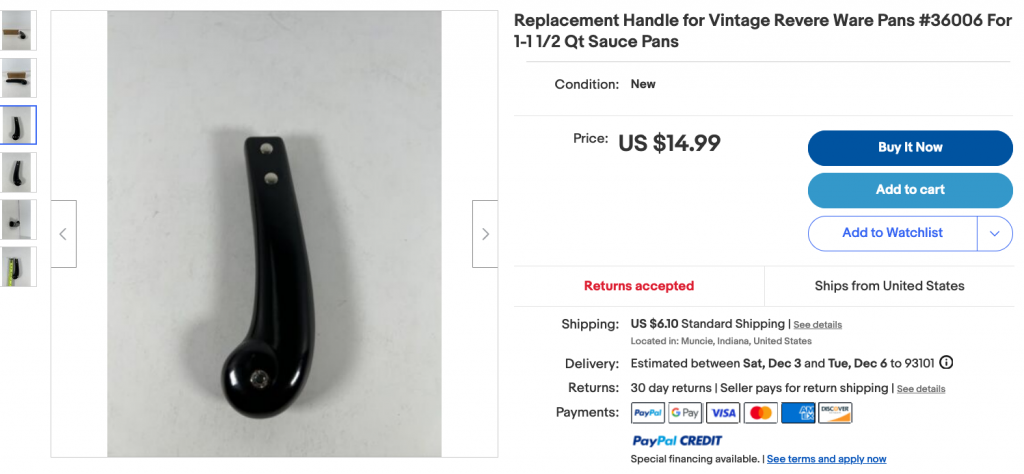Click the delivery info circle icon

946,362
